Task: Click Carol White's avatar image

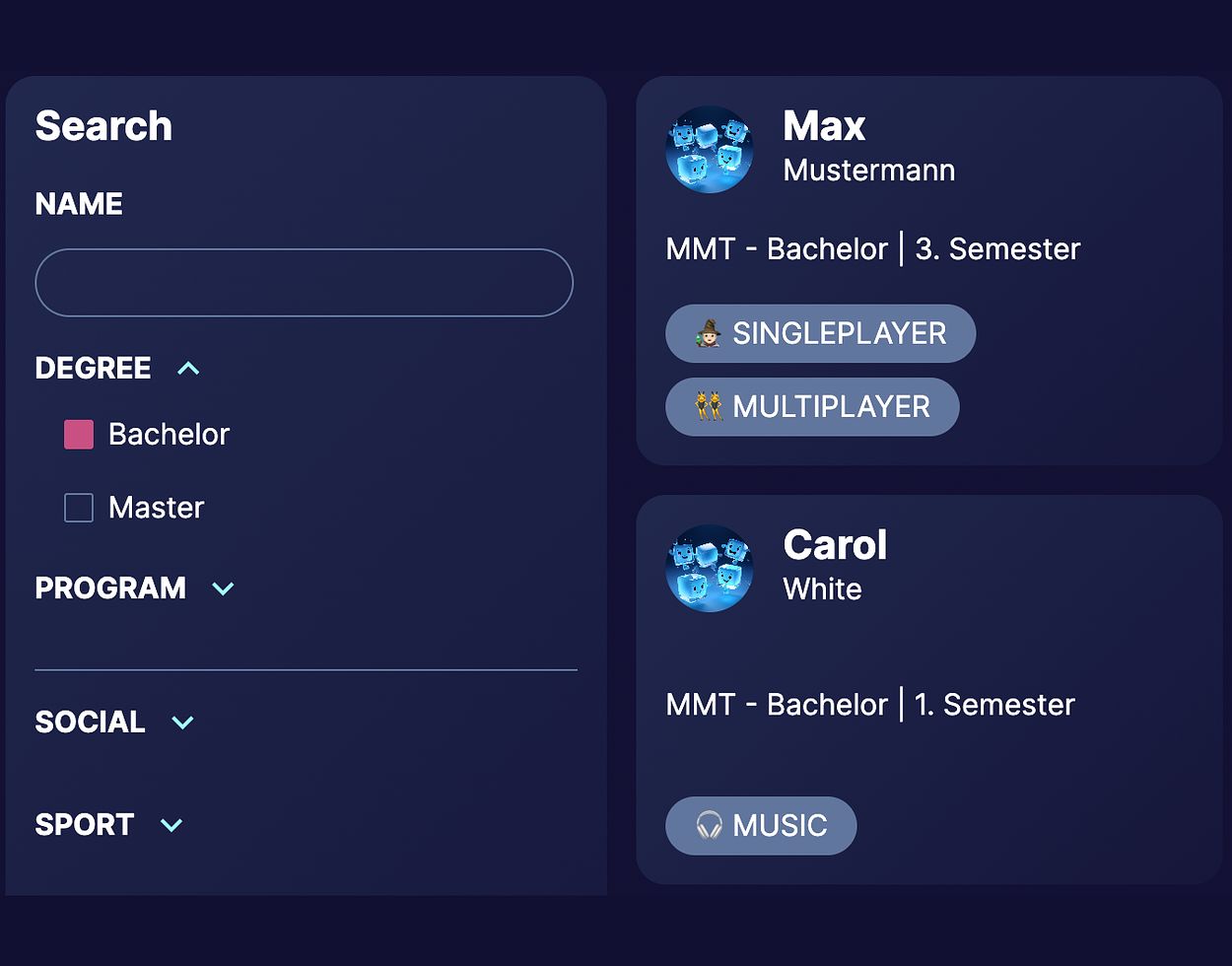Action: [x=710, y=569]
